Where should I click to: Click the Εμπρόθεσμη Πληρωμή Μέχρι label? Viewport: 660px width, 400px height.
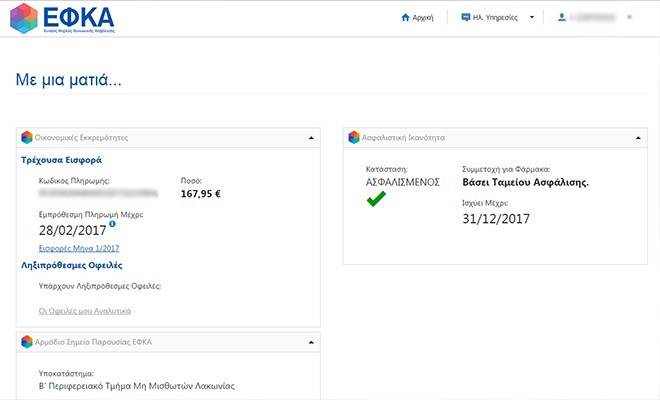point(91,215)
